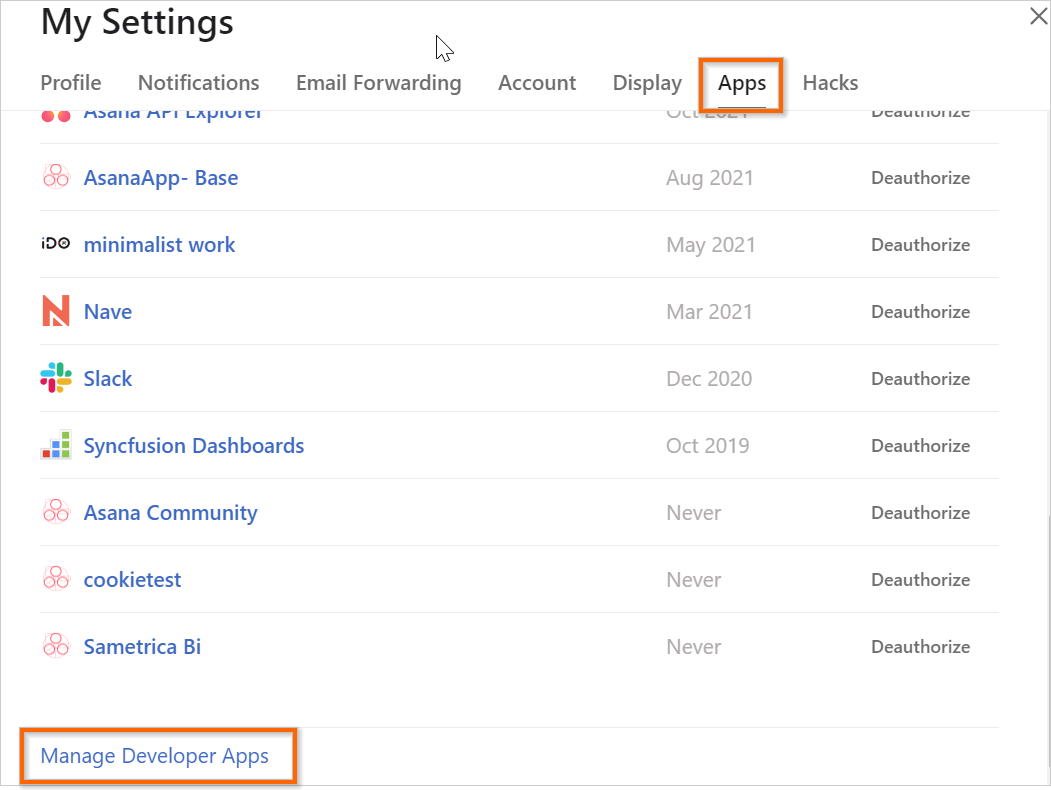Open the Asana Community link
The width and height of the screenshot is (1051, 790).
click(x=170, y=513)
